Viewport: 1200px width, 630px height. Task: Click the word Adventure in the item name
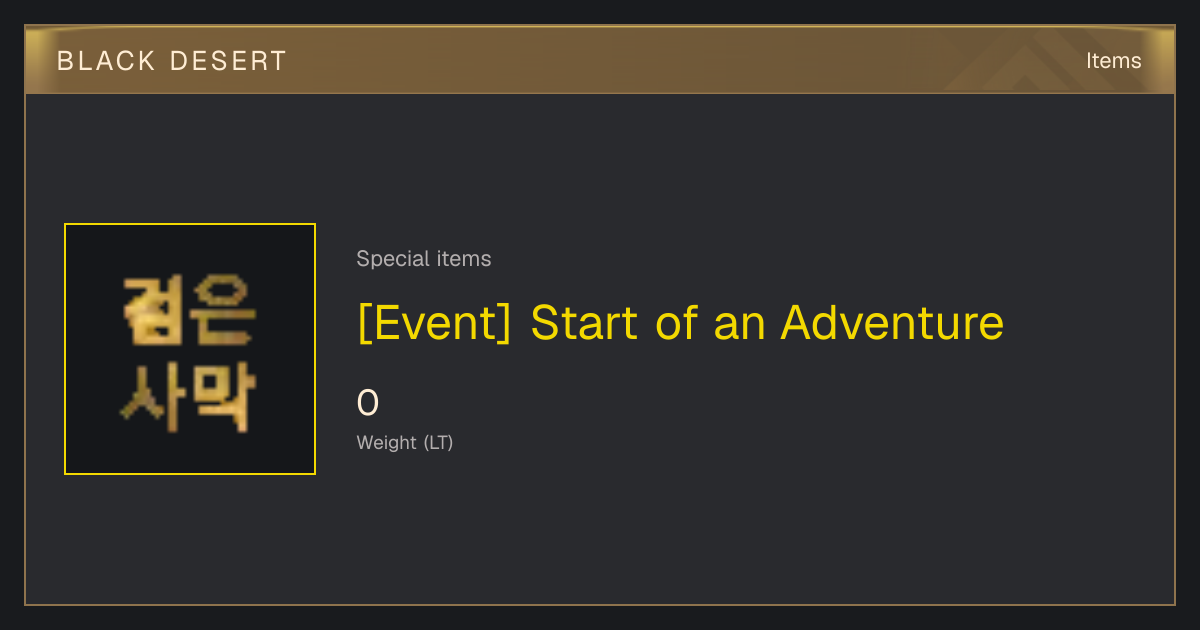892,322
